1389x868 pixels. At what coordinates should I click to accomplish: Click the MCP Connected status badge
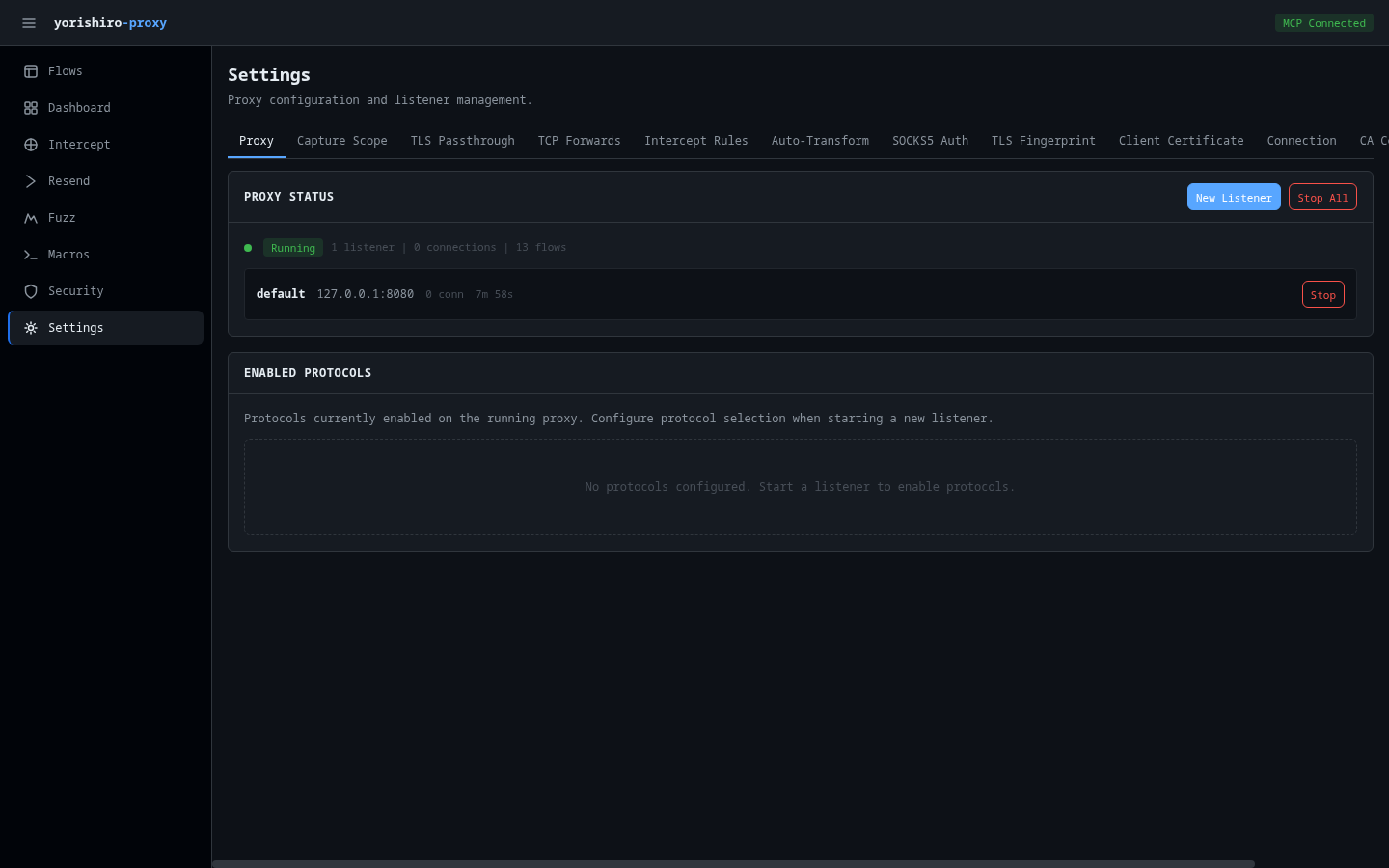[x=1323, y=23]
